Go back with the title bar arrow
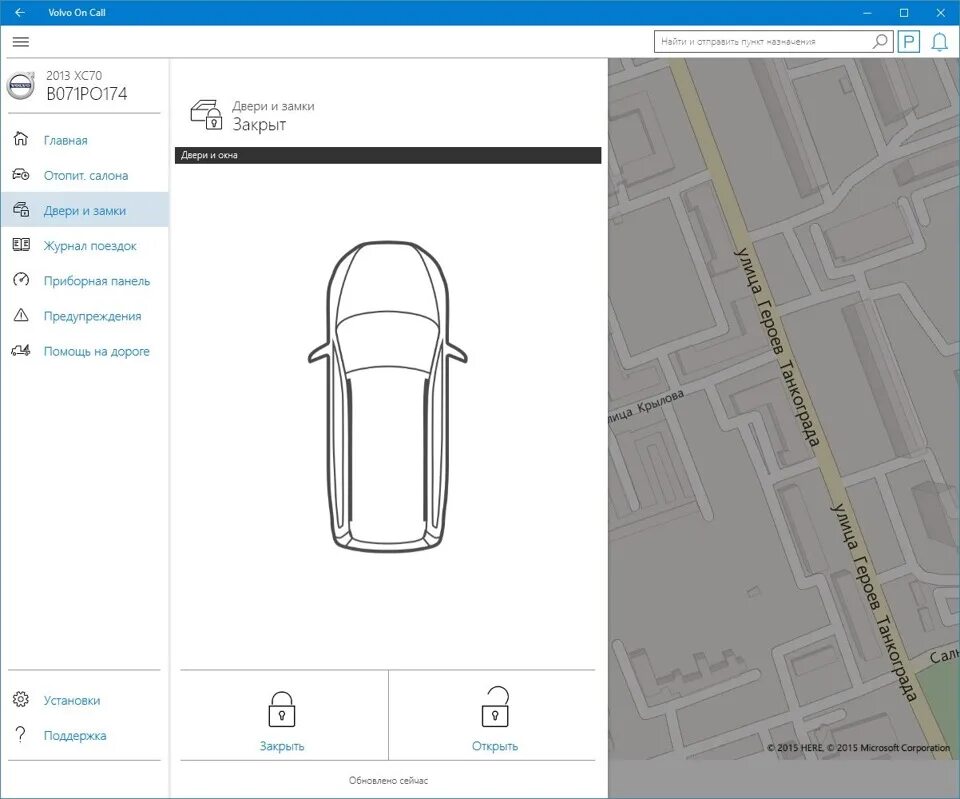This screenshot has width=960, height=799. [20, 12]
